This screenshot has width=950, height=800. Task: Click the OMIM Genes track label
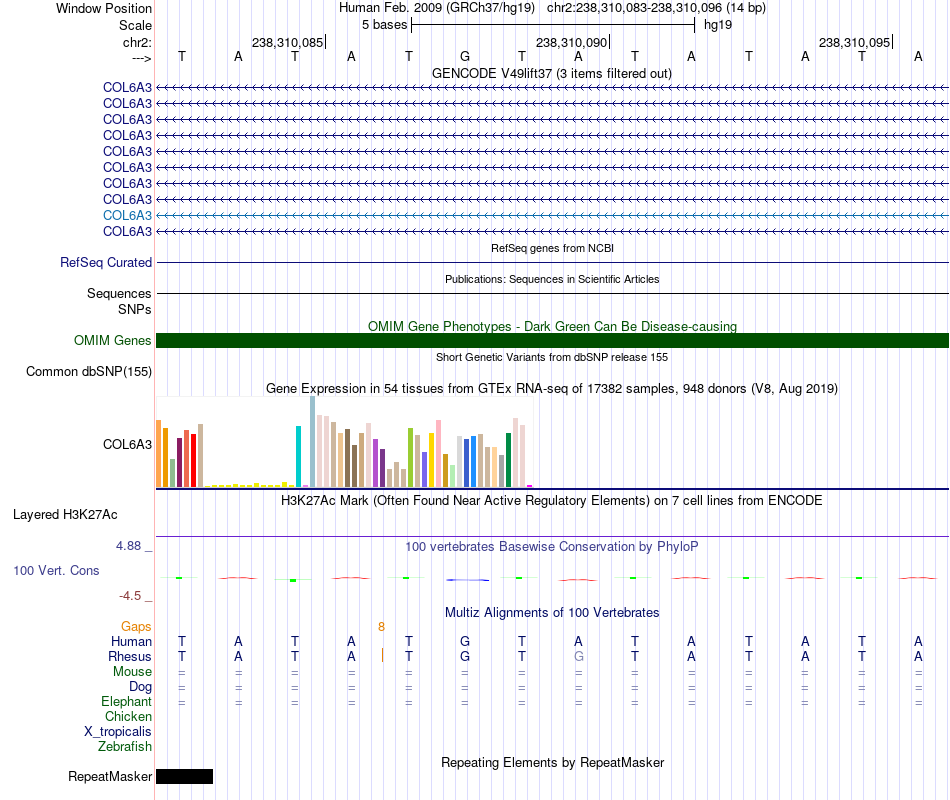[x=112, y=341]
